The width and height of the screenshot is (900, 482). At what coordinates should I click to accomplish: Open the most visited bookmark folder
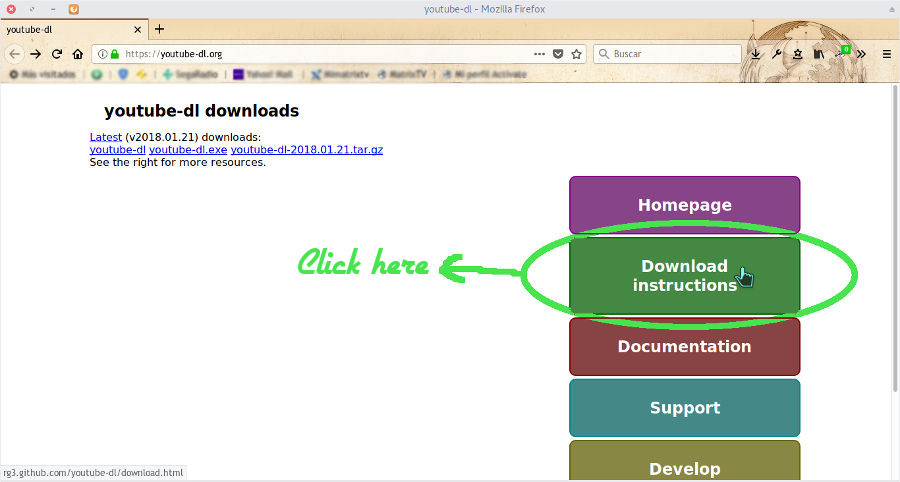click(x=42, y=75)
